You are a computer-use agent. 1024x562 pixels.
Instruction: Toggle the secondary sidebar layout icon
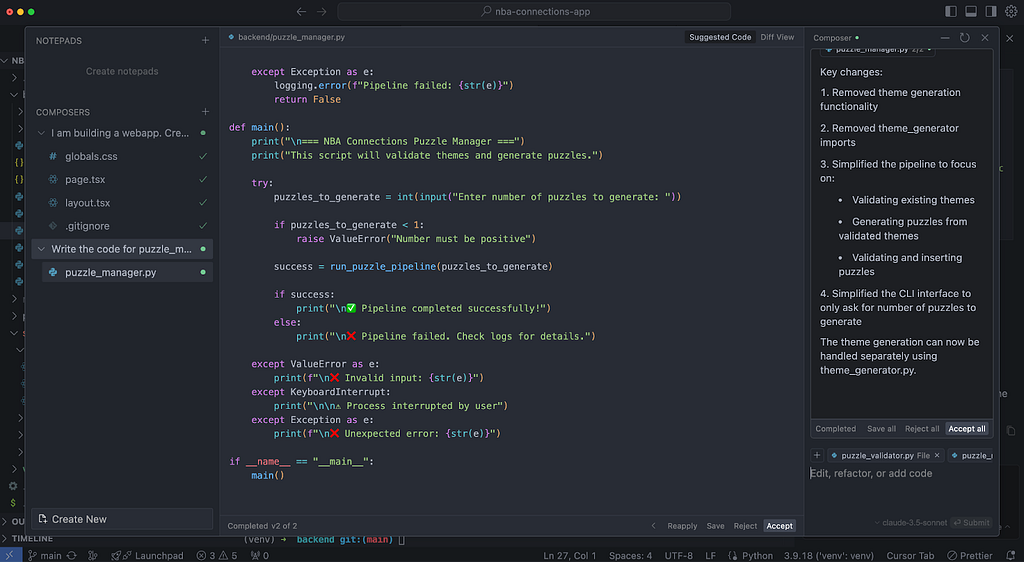pyautogui.click(x=991, y=11)
